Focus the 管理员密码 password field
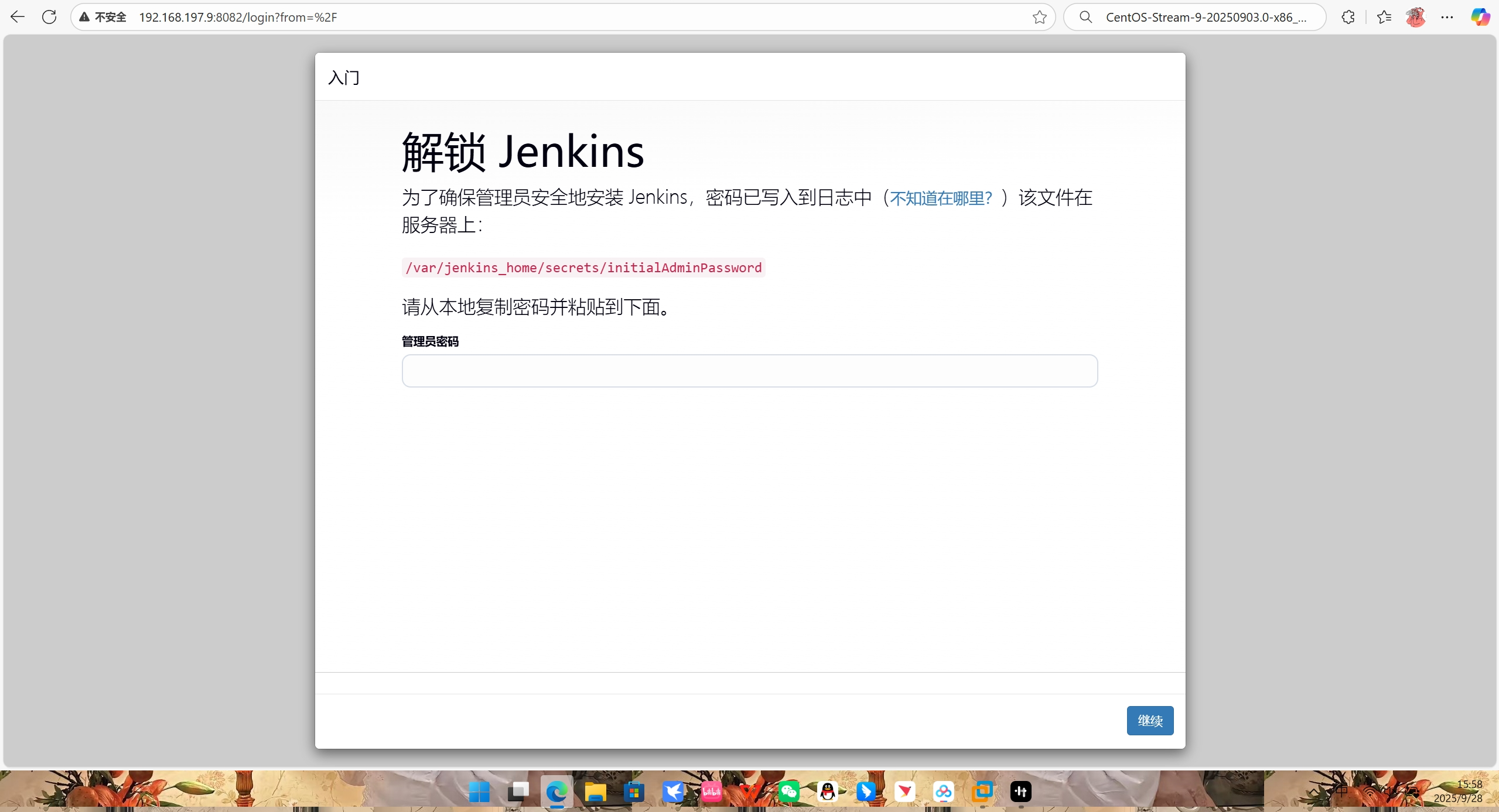This screenshot has width=1499, height=812. click(749, 371)
